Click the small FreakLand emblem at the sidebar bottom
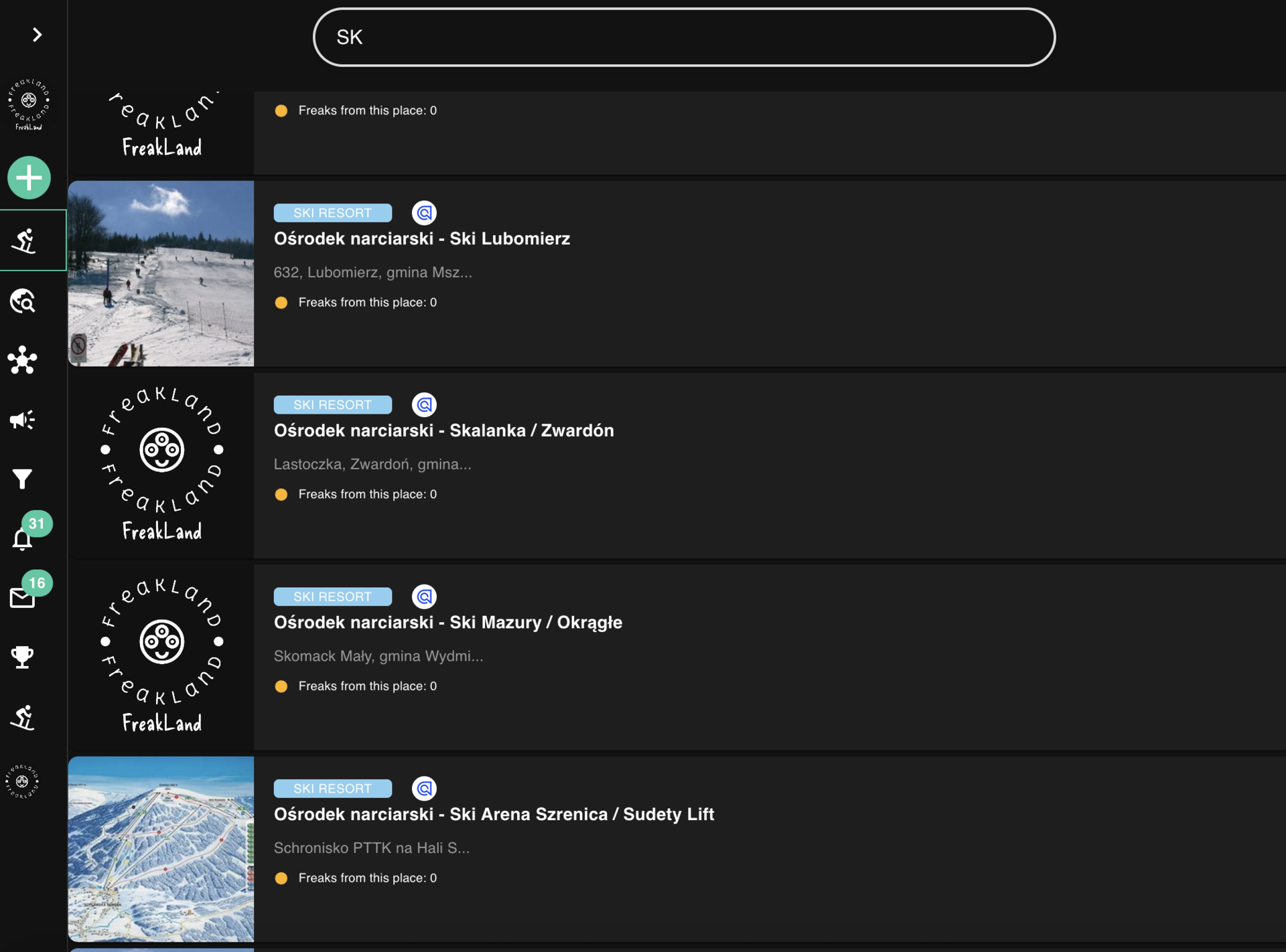This screenshot has height=952, width=1286. pyautogui.click(x=23, y=781)
